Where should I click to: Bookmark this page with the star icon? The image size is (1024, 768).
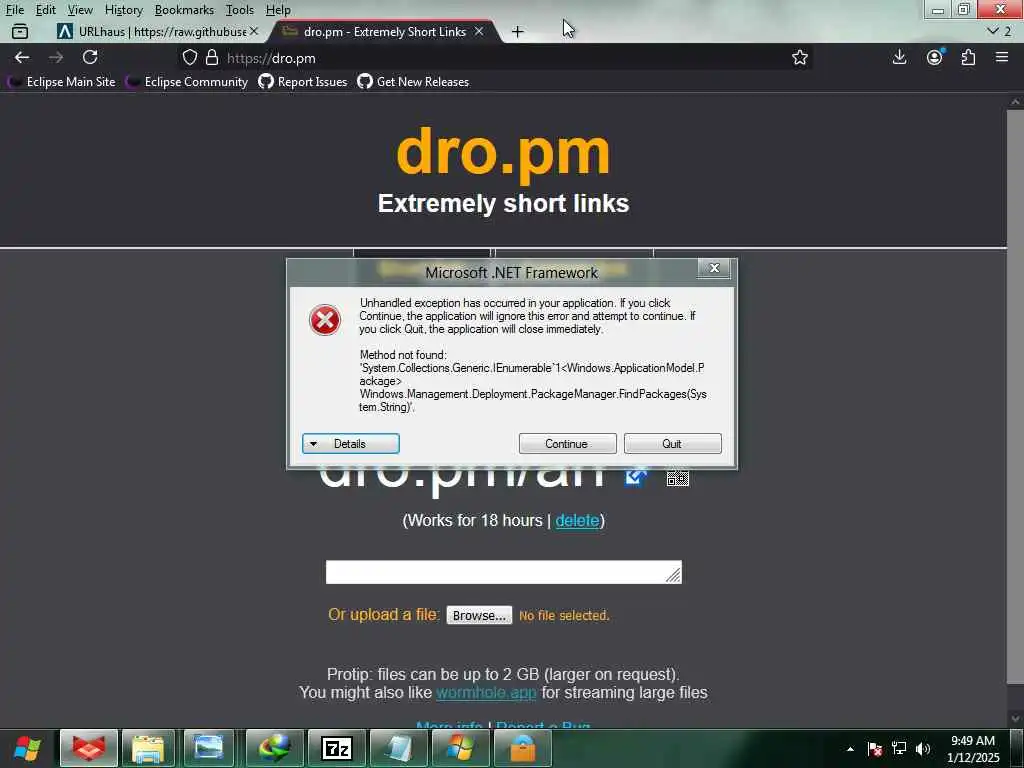point(799,57)
